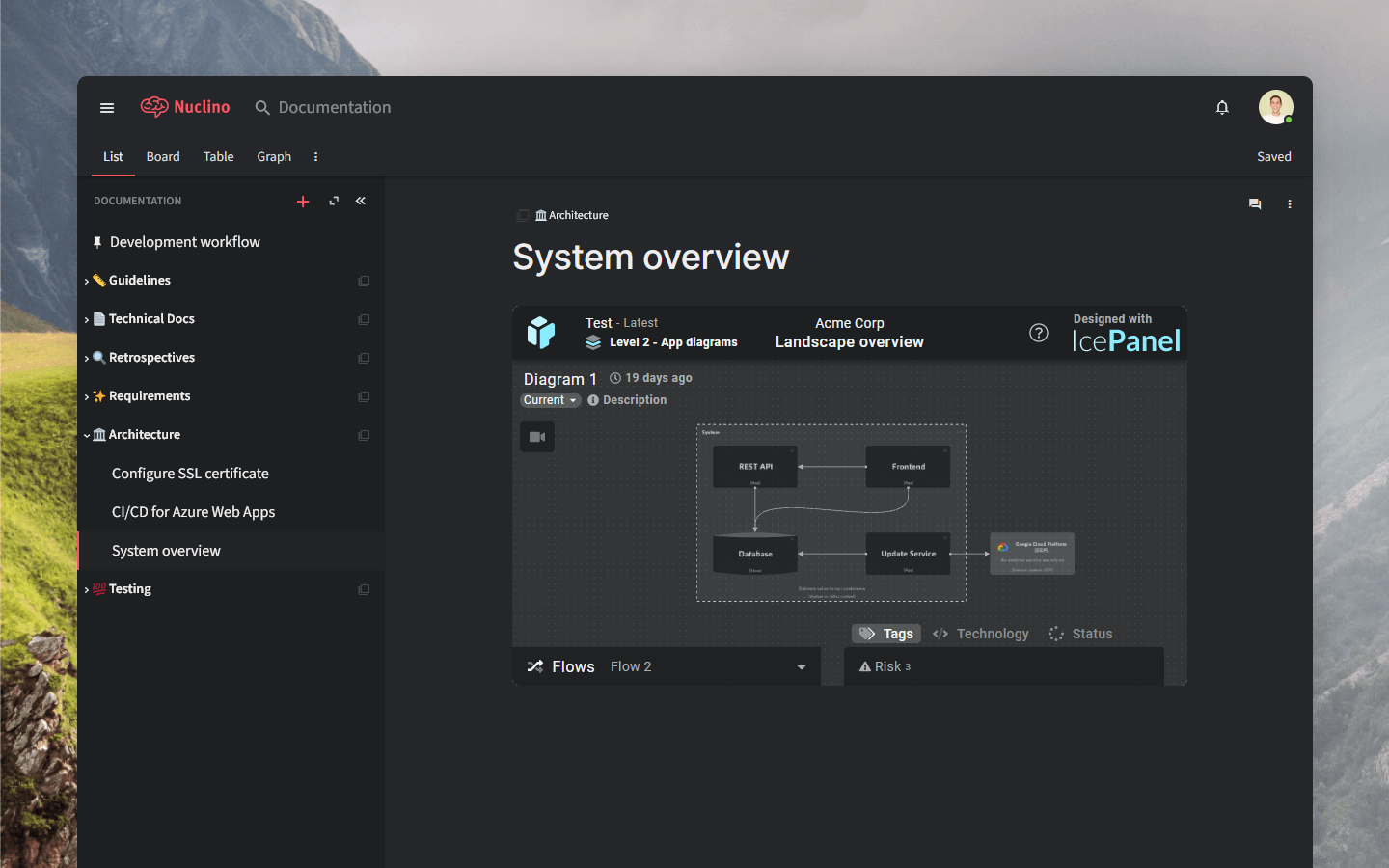Click the copy icon beside Architecture
The height and width of the screenshot is (868, 1389).
(x=364, y=435)
